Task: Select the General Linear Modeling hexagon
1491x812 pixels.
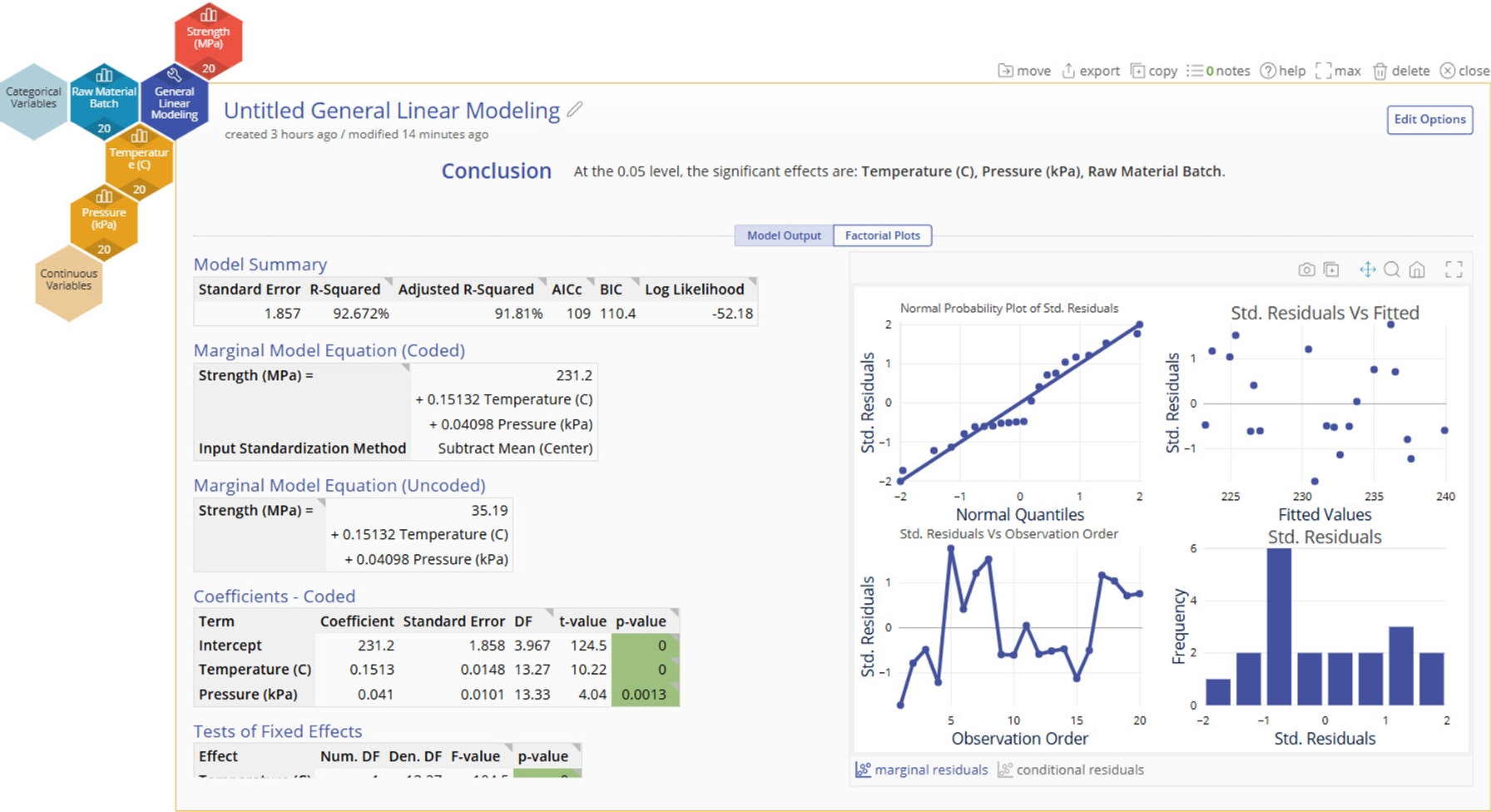Action: click(174, 101)
